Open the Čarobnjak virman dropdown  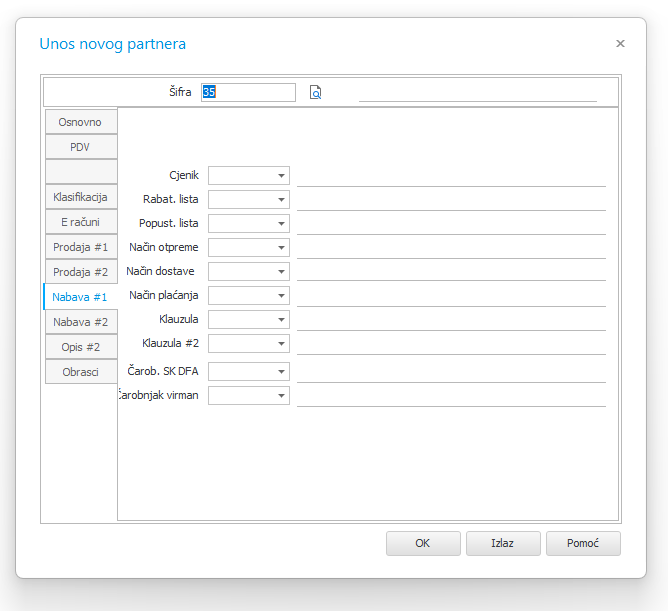tap(281, 395)
